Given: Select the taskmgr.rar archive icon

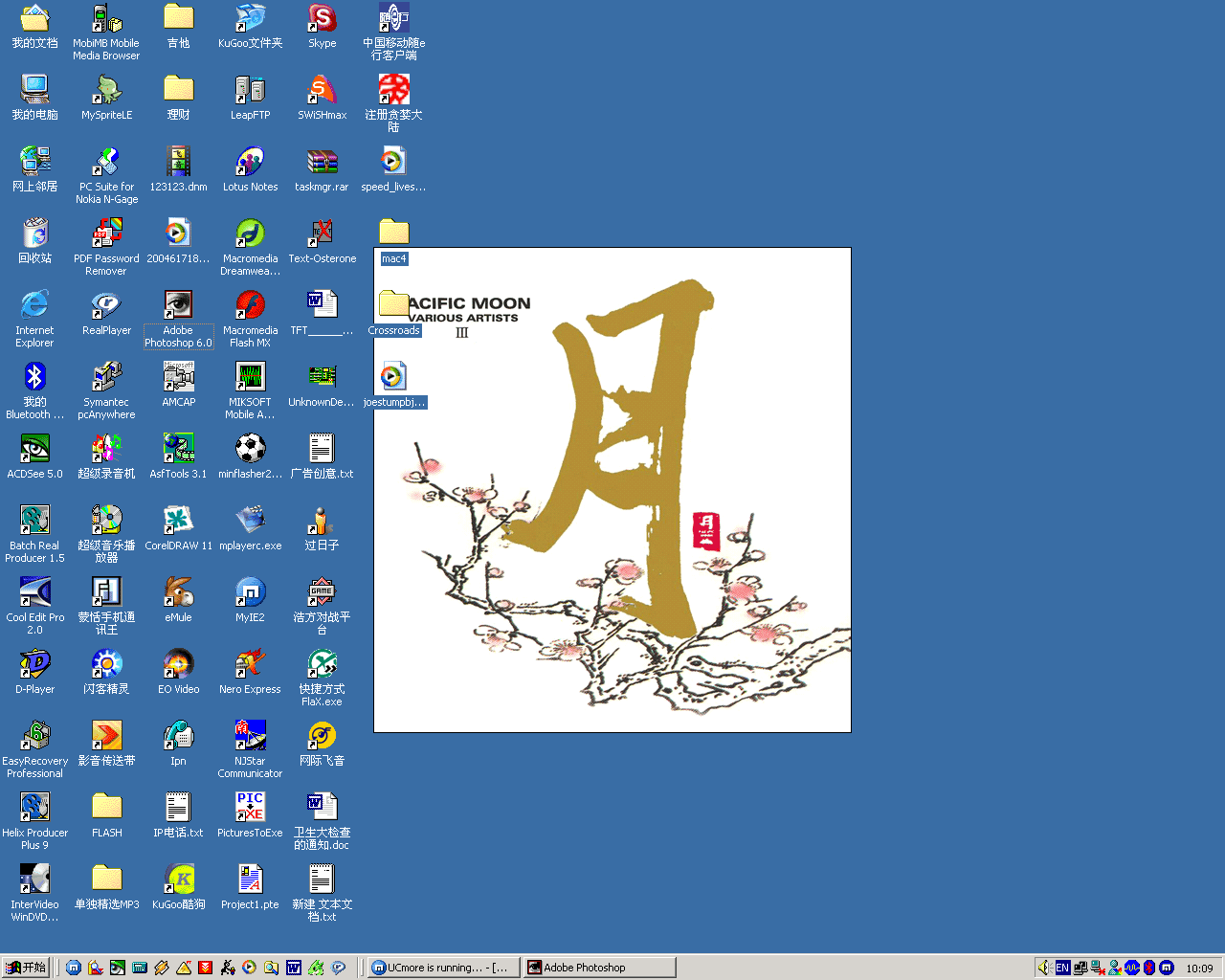Looking at the screenshot, I should coord(322,169).
